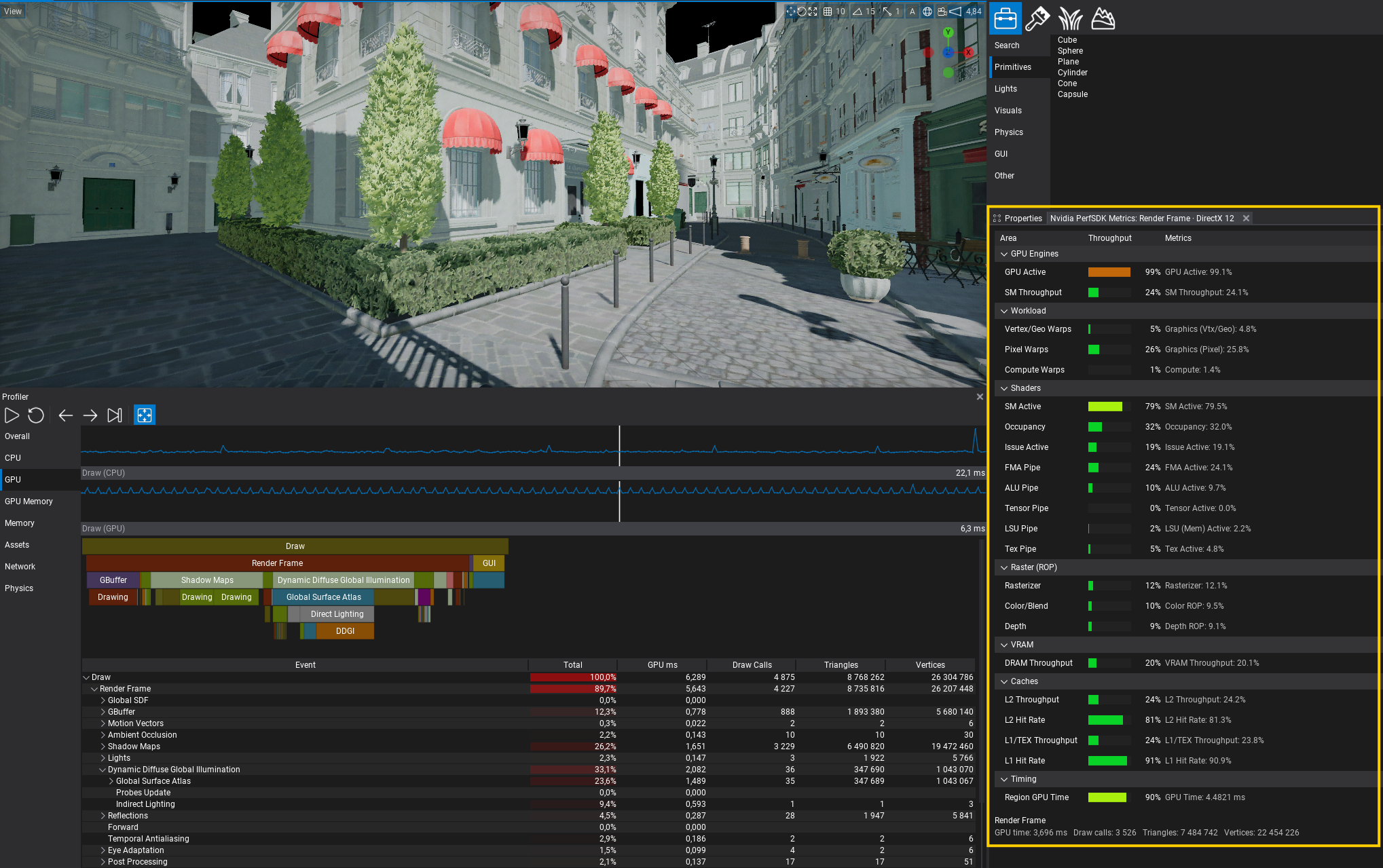
Task: Pick the Cylinder primitive
Action: 1073,73
